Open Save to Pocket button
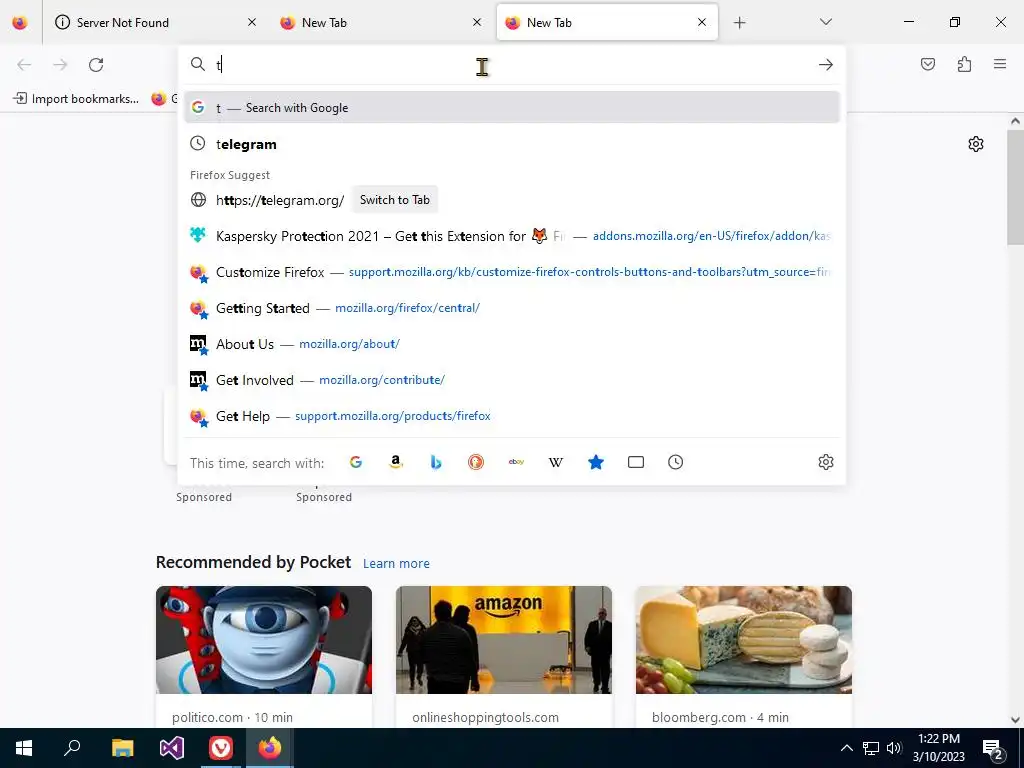This screenshot has width=1024, height=768. [927, 64]
